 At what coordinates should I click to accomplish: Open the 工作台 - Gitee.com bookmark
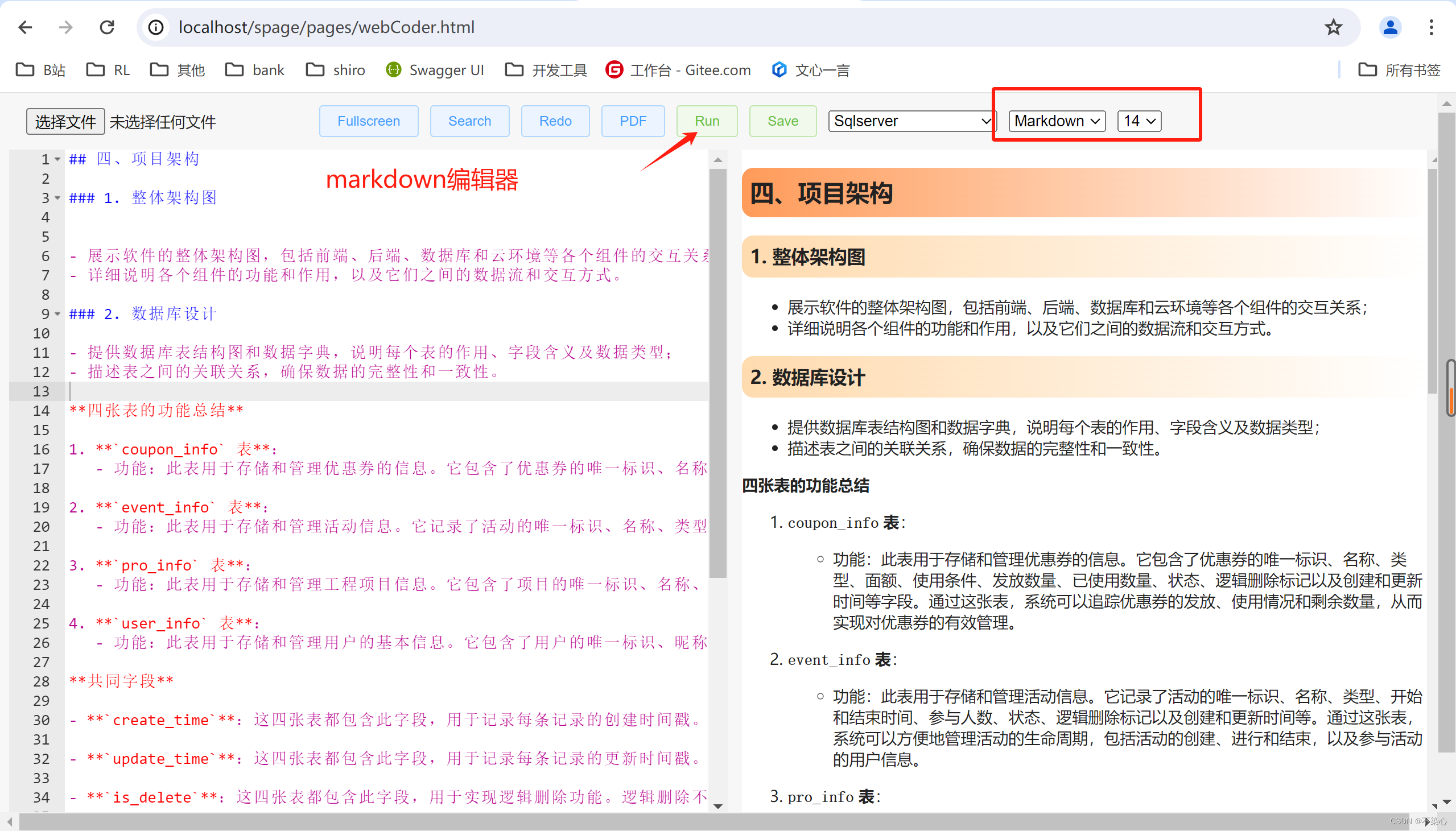point(678,70)
